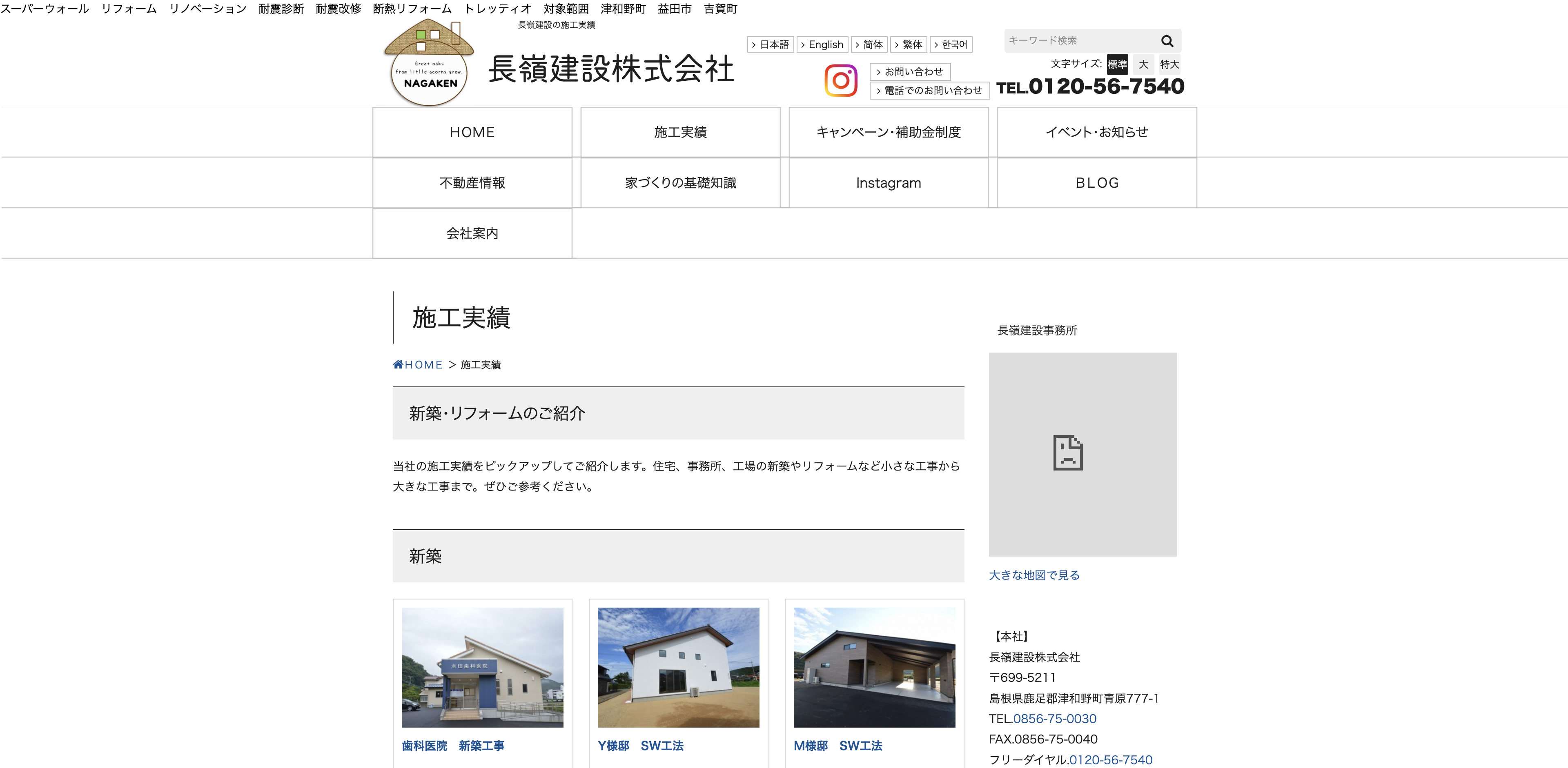The image size is (1568, 768).
Task: Click the M様邸 SW工法 title link
Action: tap(838, 746)
